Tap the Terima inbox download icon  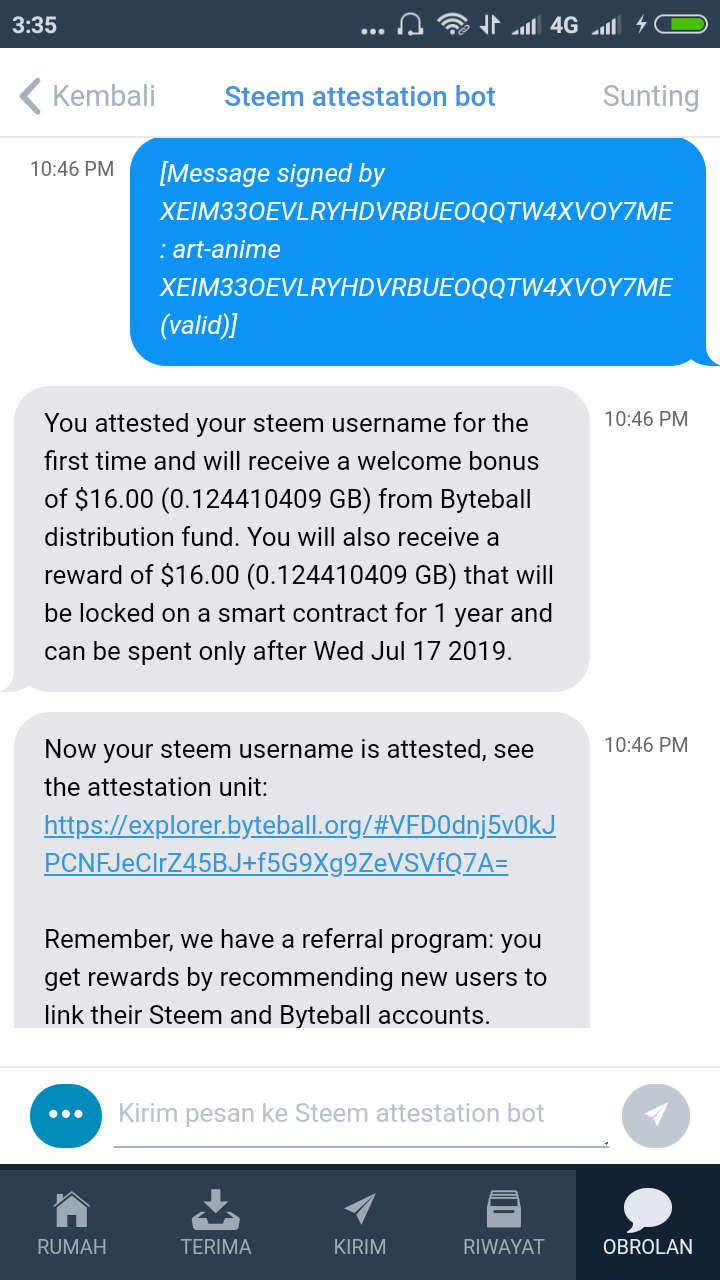click(x=216, y=1210)
